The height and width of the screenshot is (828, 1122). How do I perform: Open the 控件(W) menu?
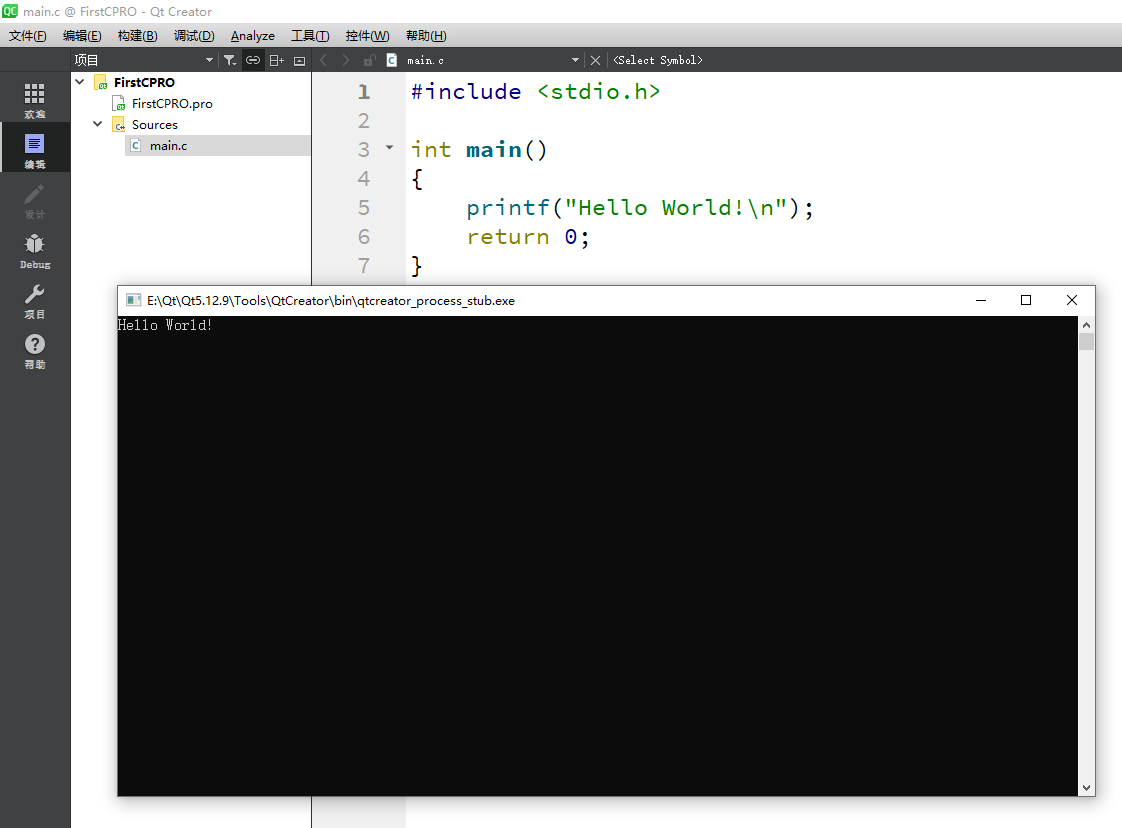[x=367, y=36]
